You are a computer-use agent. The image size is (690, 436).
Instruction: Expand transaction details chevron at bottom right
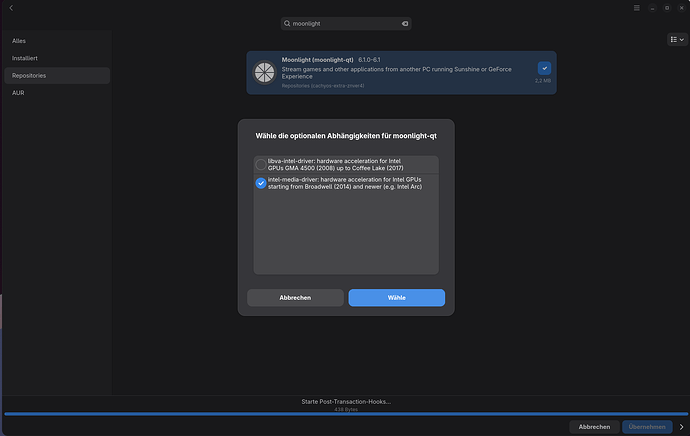click(682, 427)
